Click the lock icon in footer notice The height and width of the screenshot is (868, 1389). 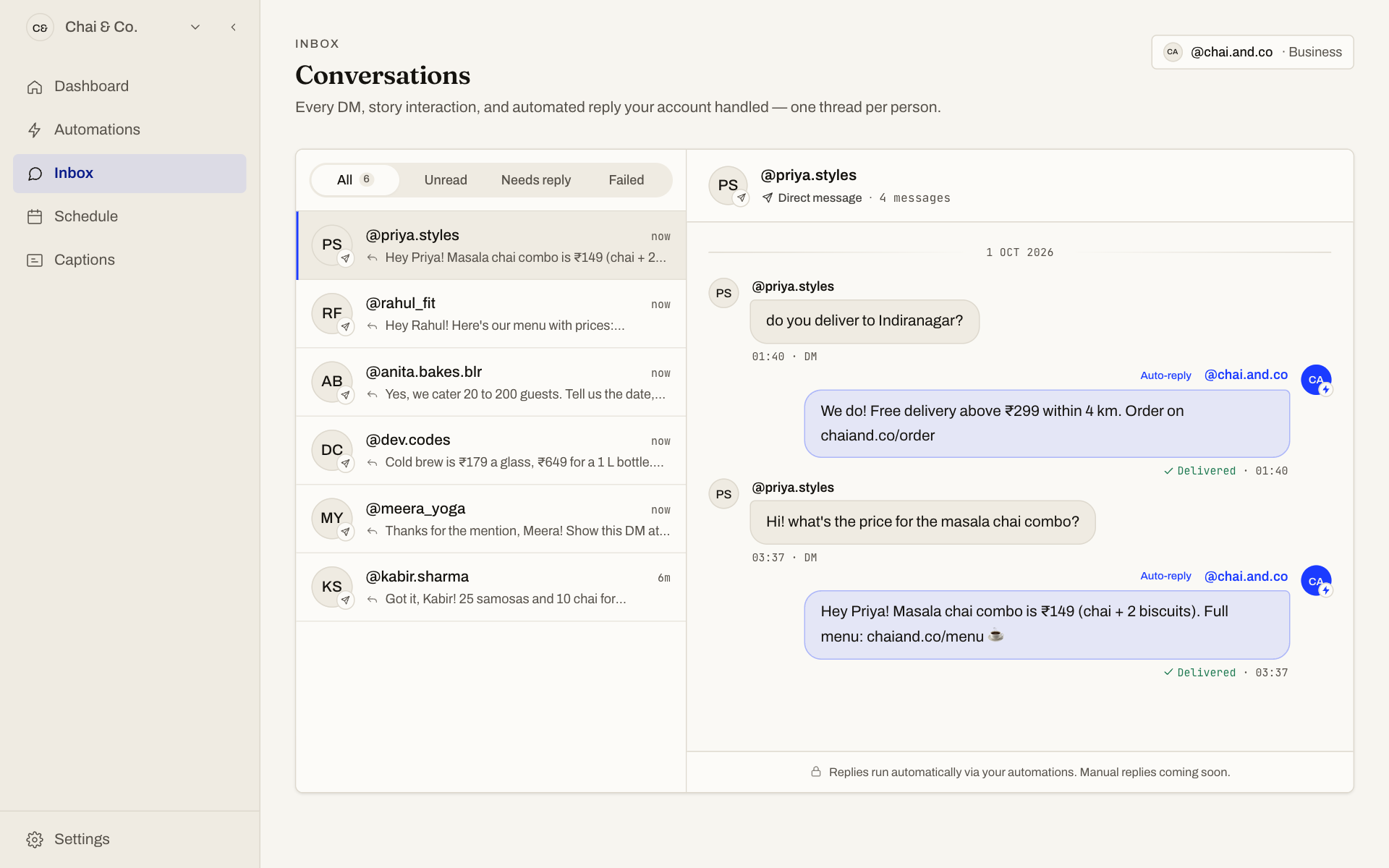[x=815, y=772]
